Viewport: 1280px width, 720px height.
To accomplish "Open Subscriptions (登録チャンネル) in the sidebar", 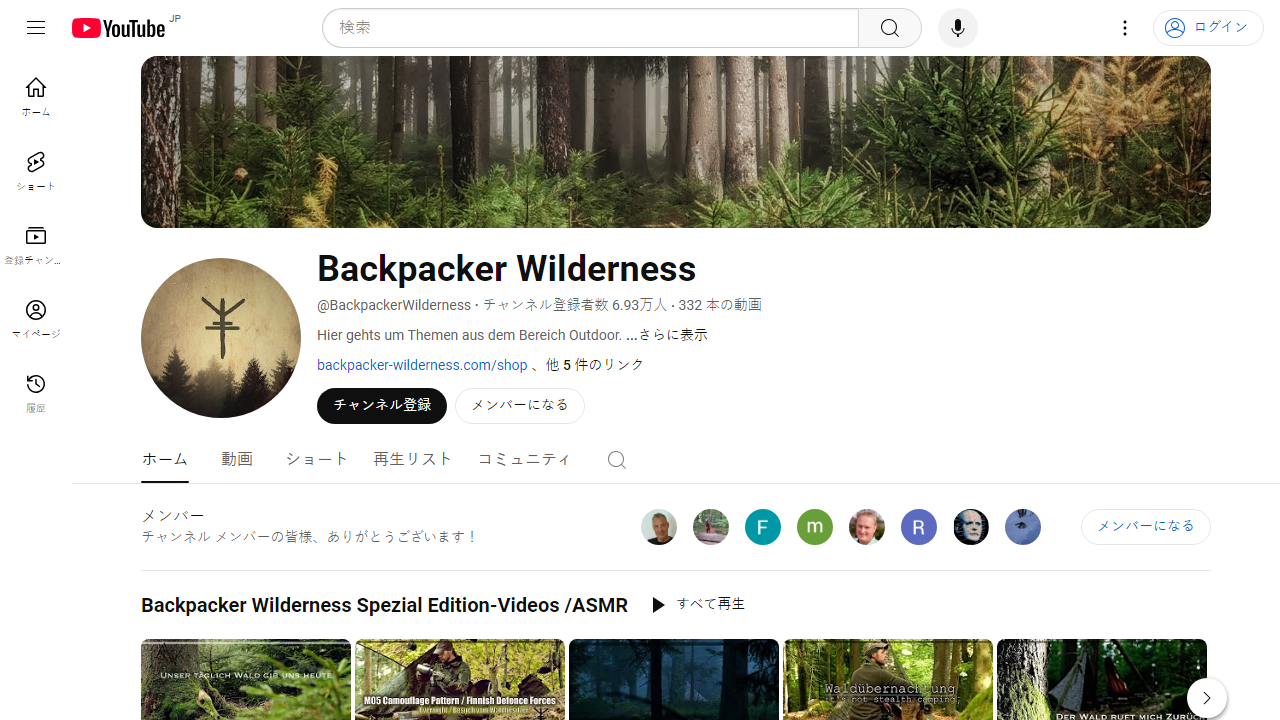I will click(36, 245).
